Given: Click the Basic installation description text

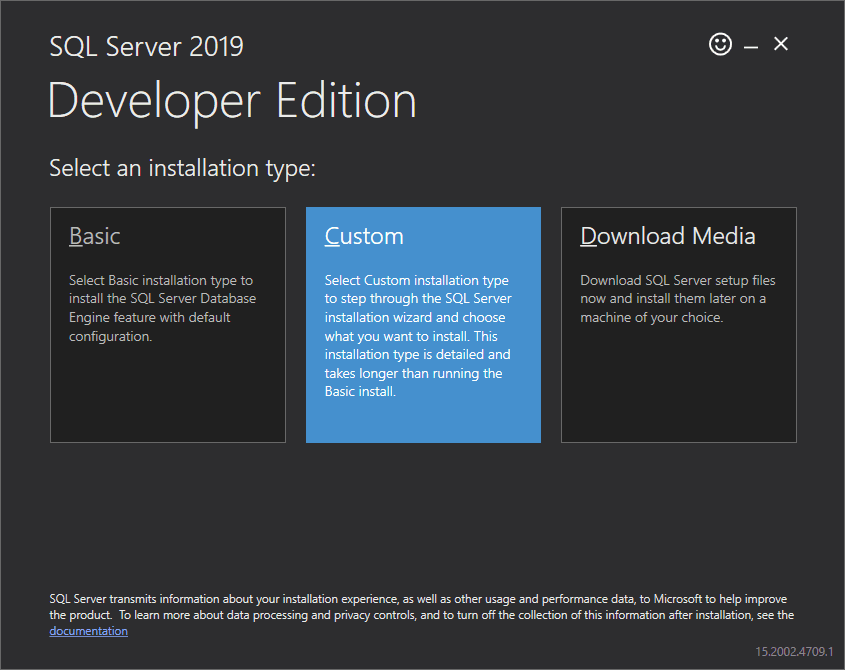Looking at the screenshot, I should [x=160, y=308].
